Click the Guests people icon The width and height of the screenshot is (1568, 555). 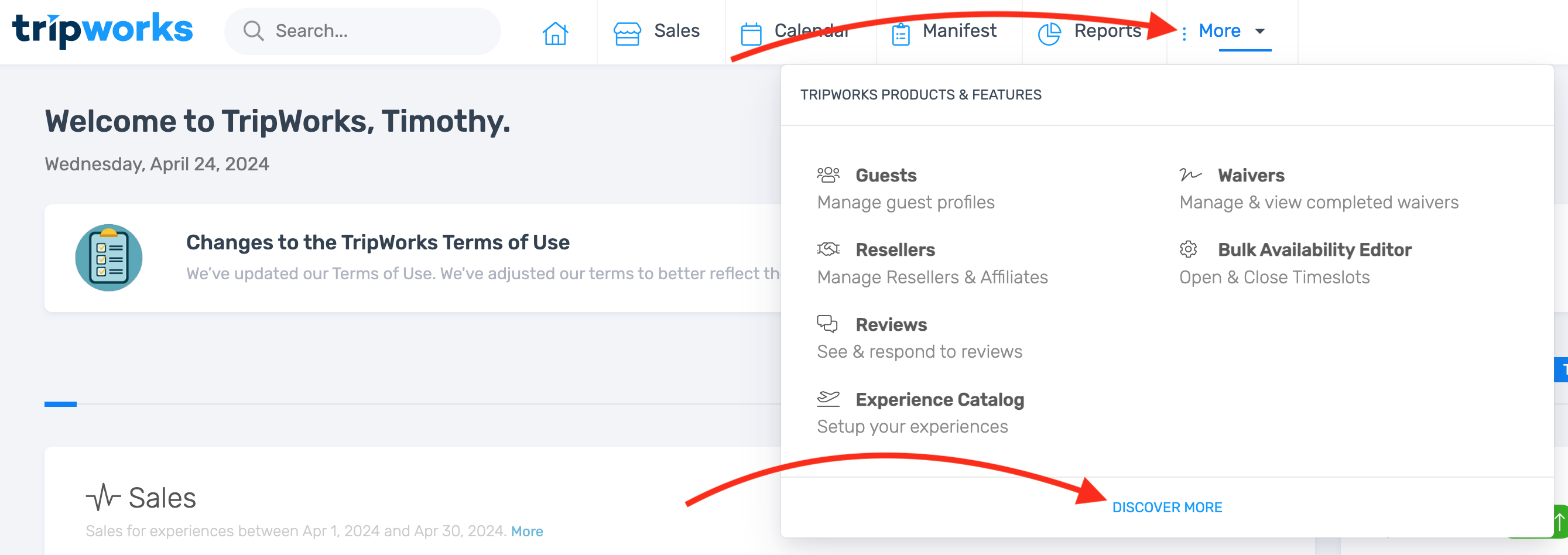(x=828, y=175)
